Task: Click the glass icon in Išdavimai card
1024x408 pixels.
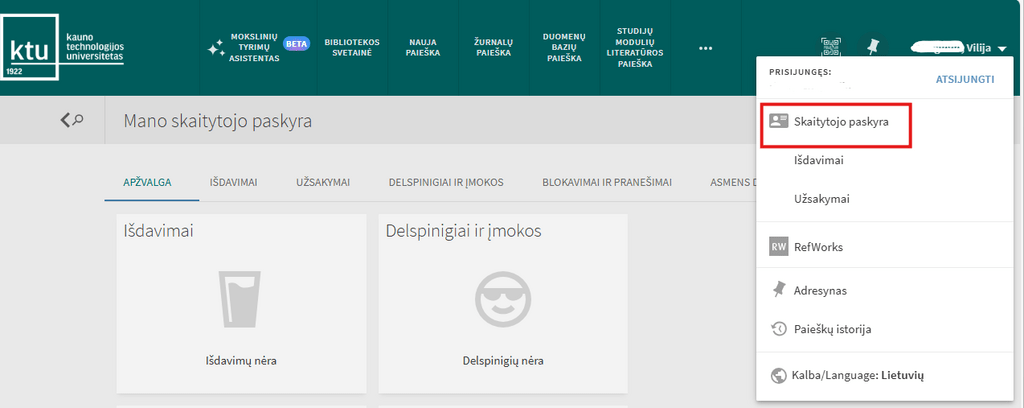Action: coord(241,299)
